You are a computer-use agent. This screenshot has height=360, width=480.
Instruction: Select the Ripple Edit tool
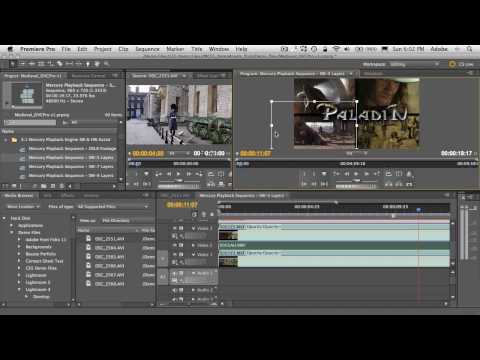[x=32, y=63]
